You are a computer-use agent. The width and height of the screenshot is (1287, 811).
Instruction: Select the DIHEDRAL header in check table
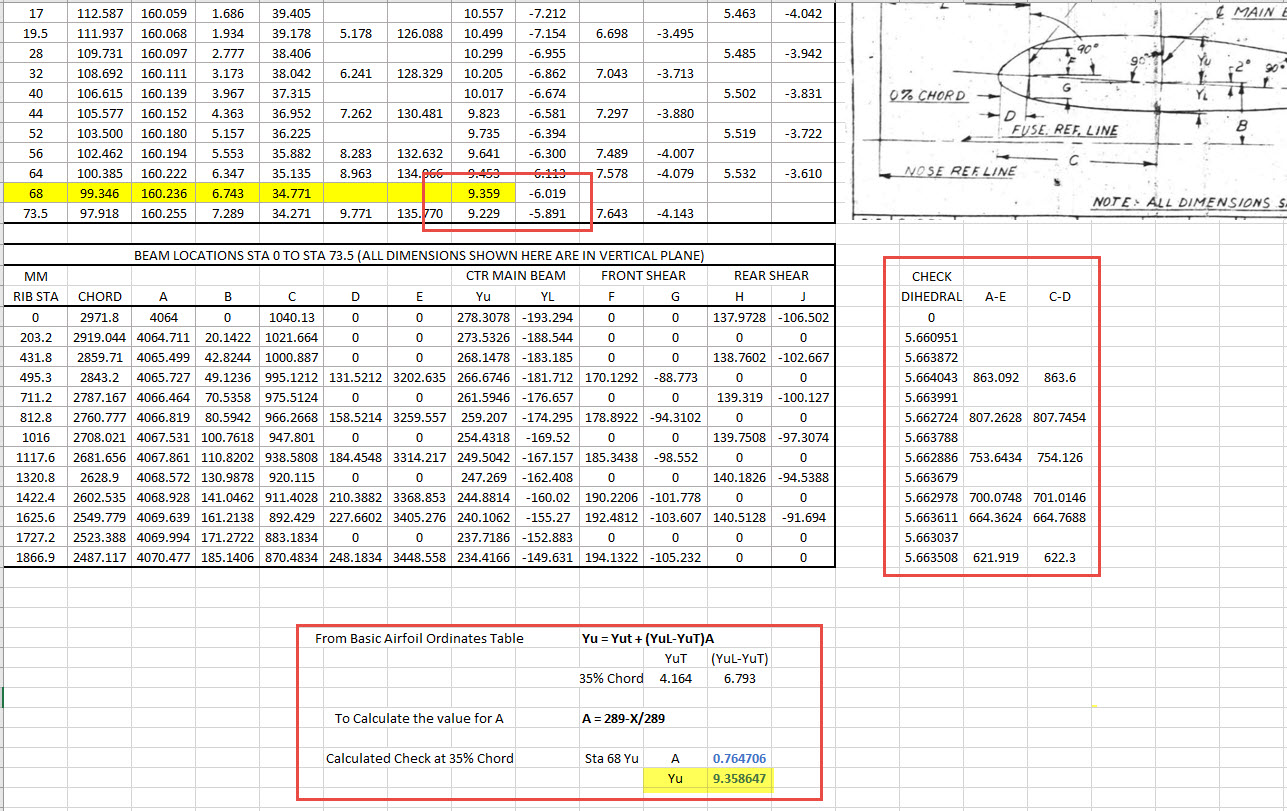click(931, 296)
